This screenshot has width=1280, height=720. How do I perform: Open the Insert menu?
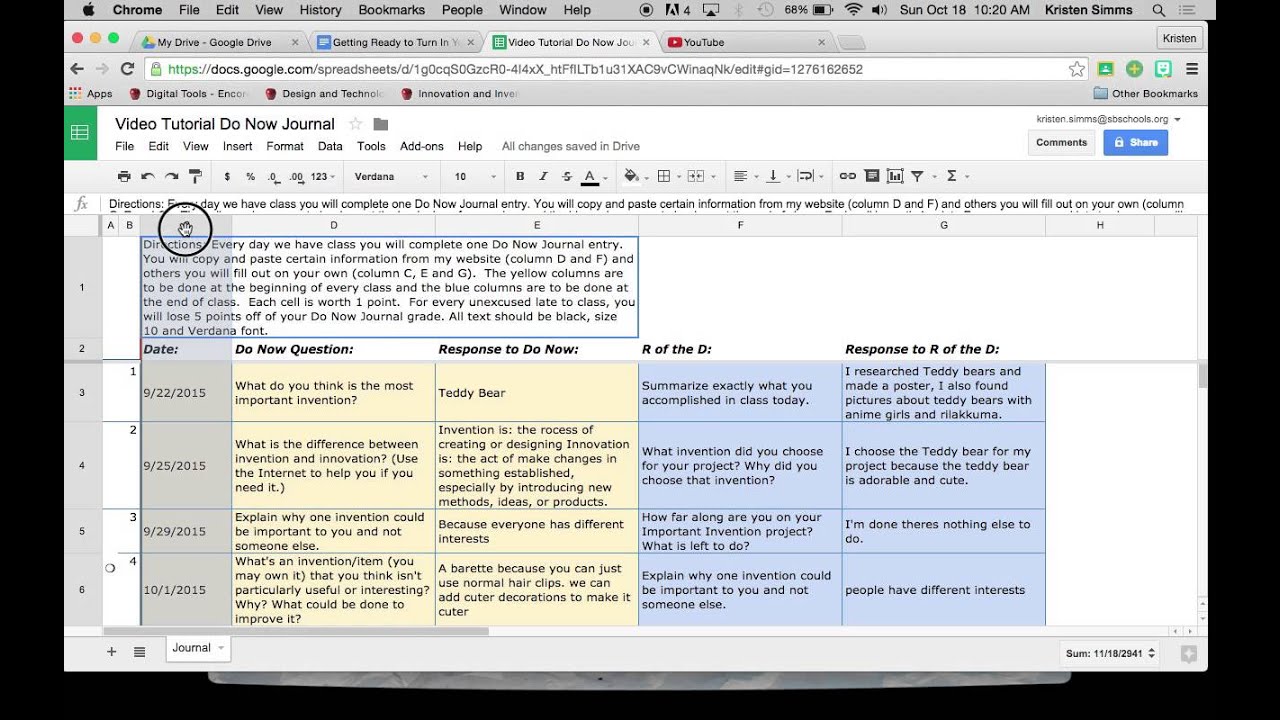237,146
